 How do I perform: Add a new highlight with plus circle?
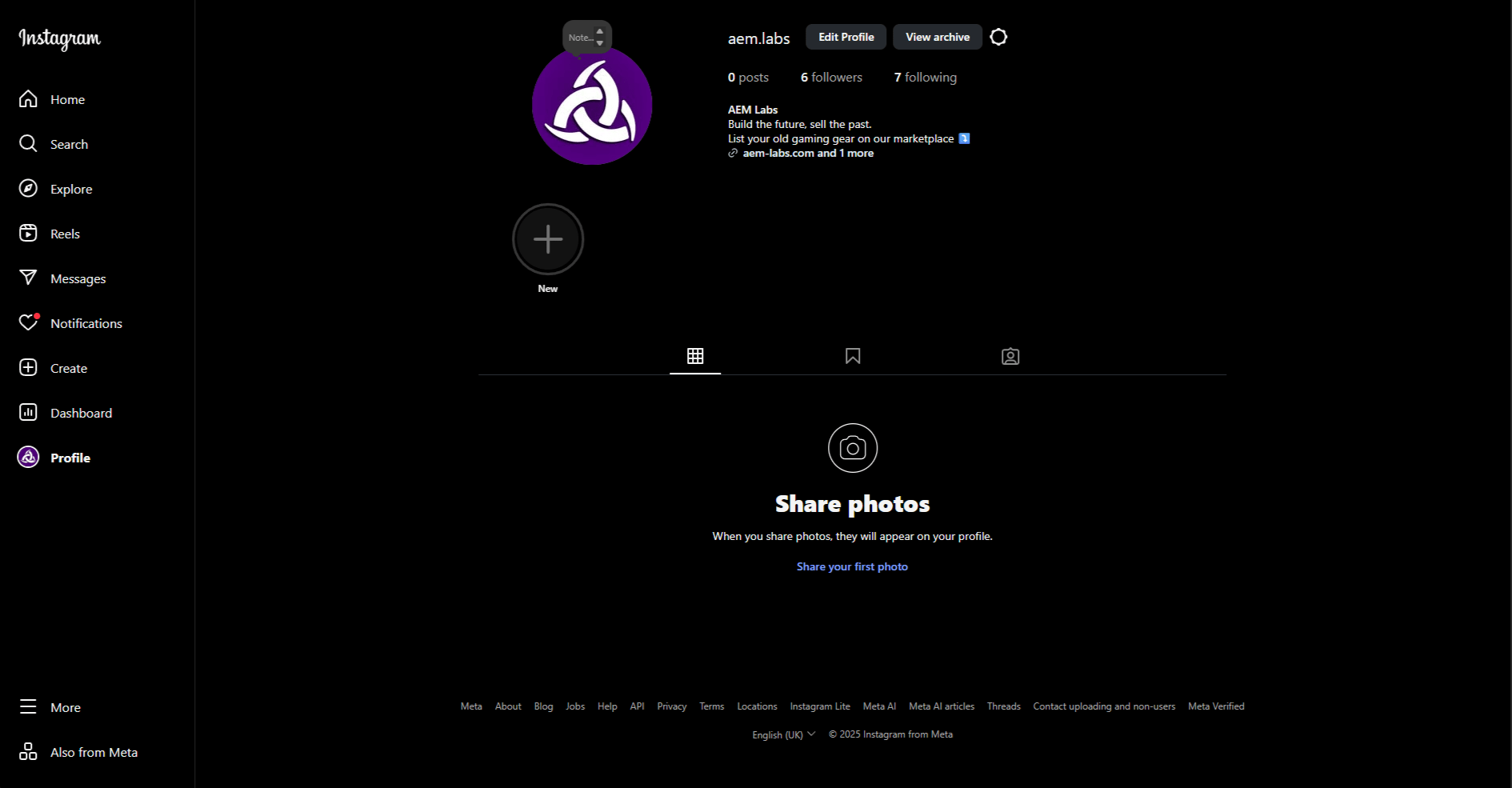548,239
